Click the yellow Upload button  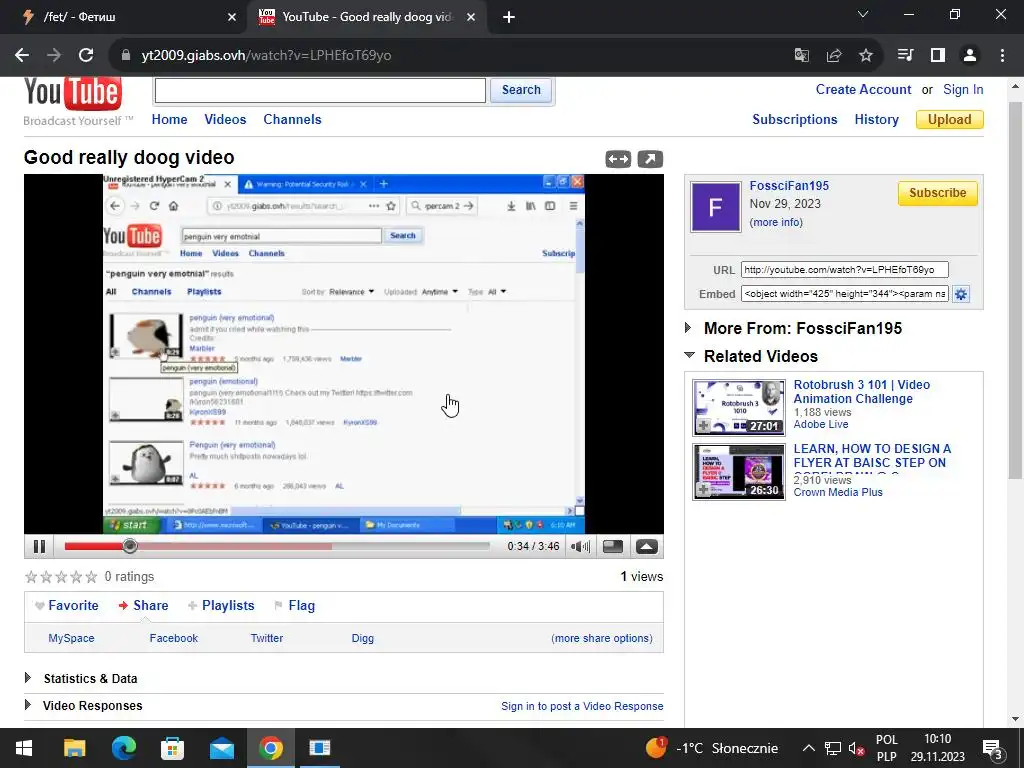(950, 120)
